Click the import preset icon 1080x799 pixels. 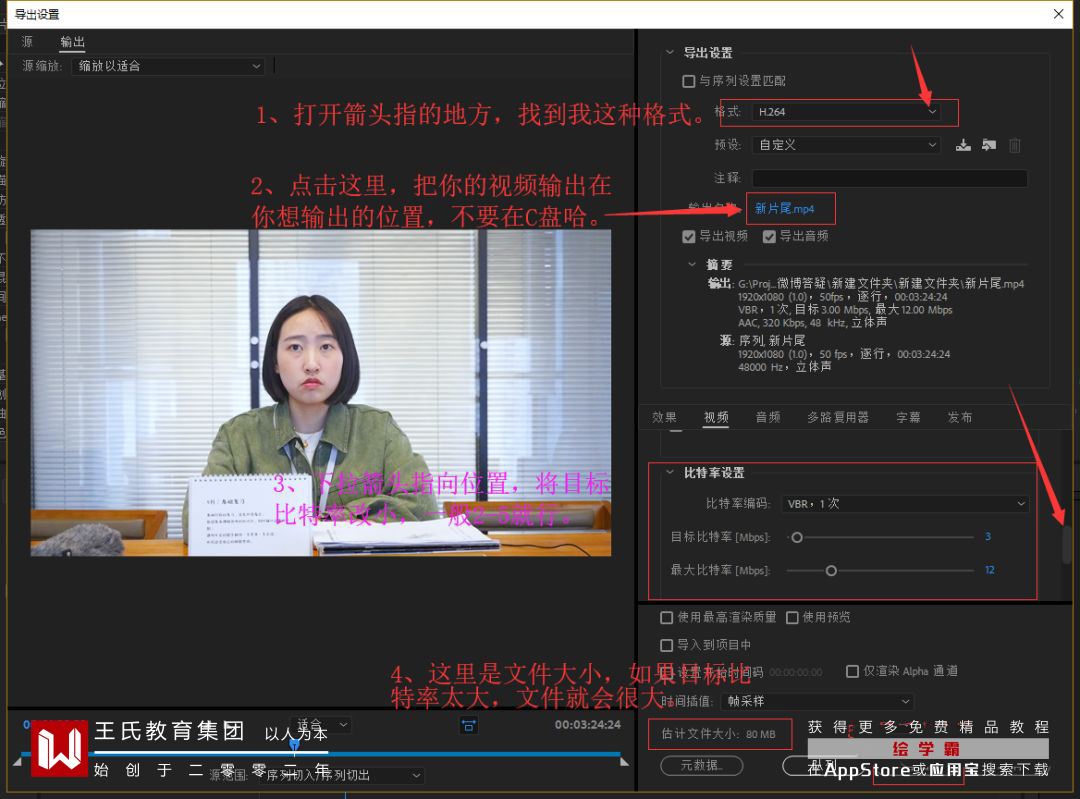(989, 145)
